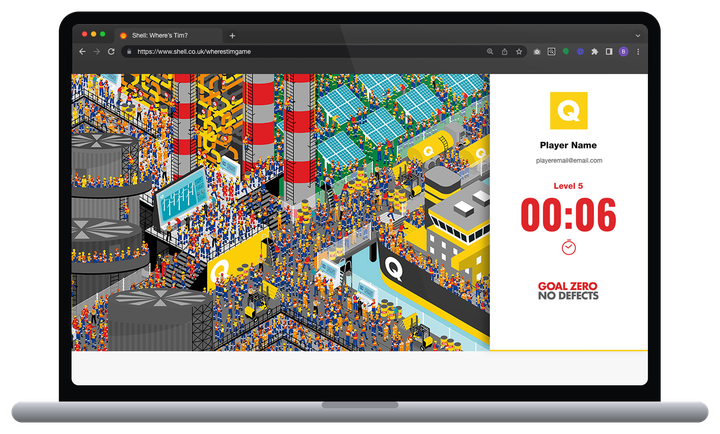Click the camera extension icon
This screenshot has height=434, width=720.
tap(537, 52)
